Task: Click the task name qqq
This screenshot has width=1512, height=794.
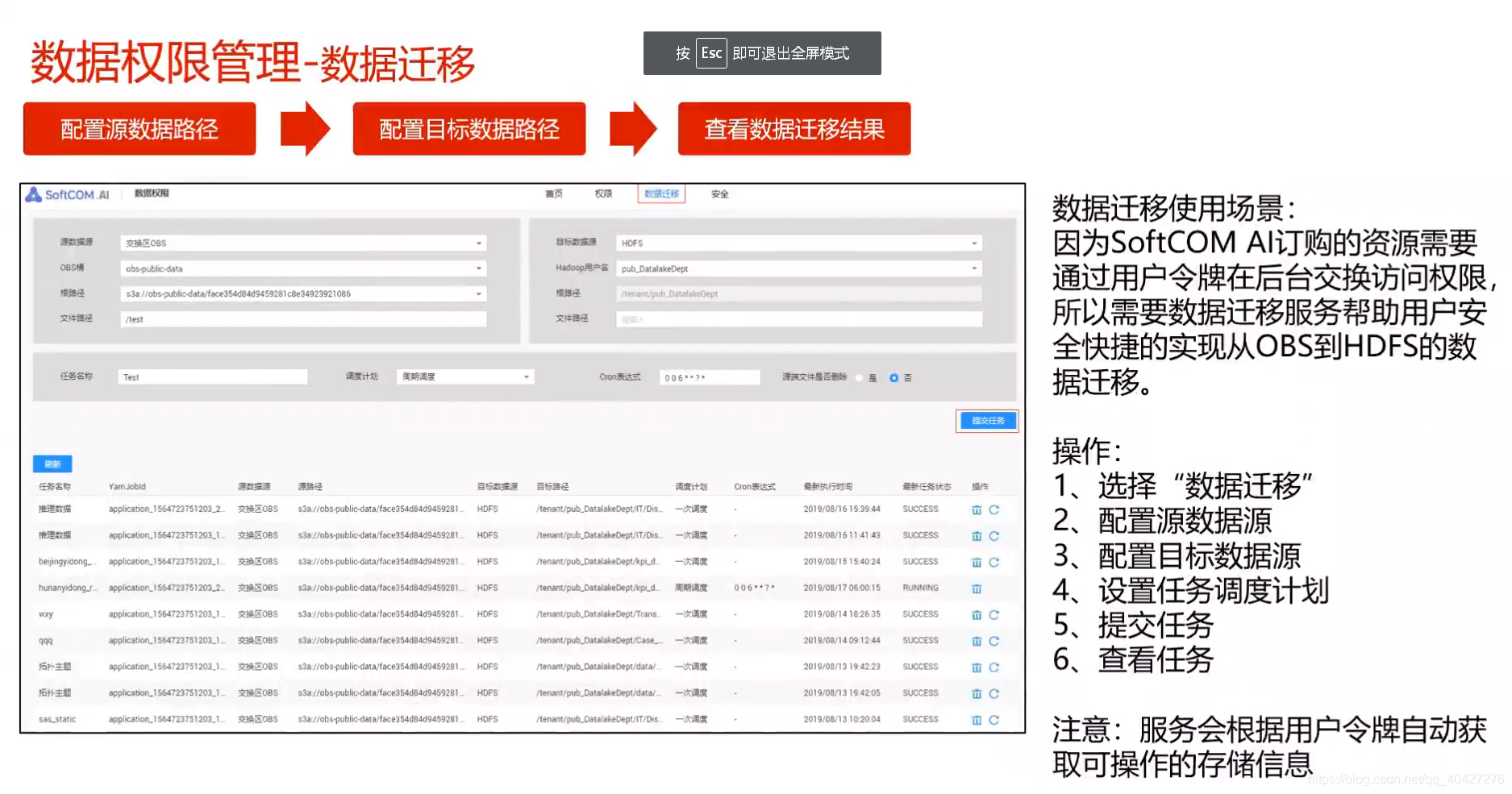Action: click(46, 641)
